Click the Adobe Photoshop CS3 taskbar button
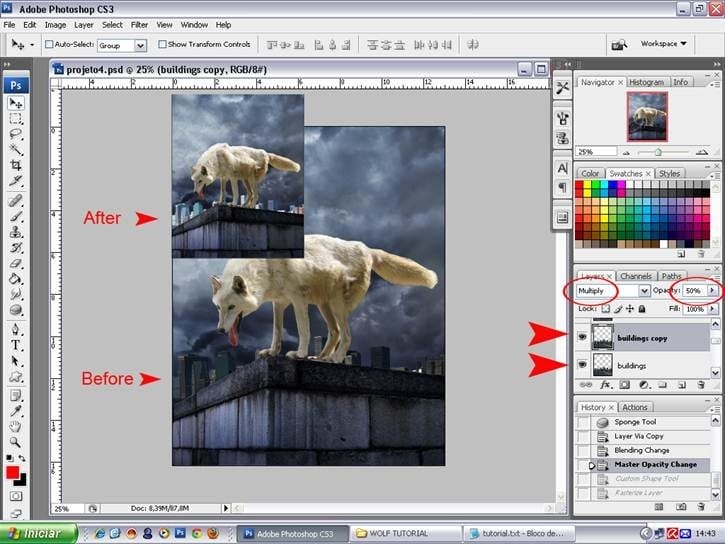725x544 pixels. [294, 533]
